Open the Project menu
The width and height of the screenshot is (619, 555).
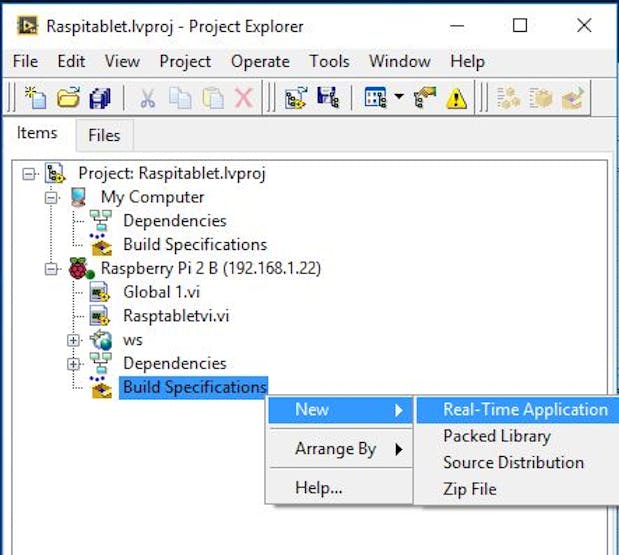tap(185, 62)
